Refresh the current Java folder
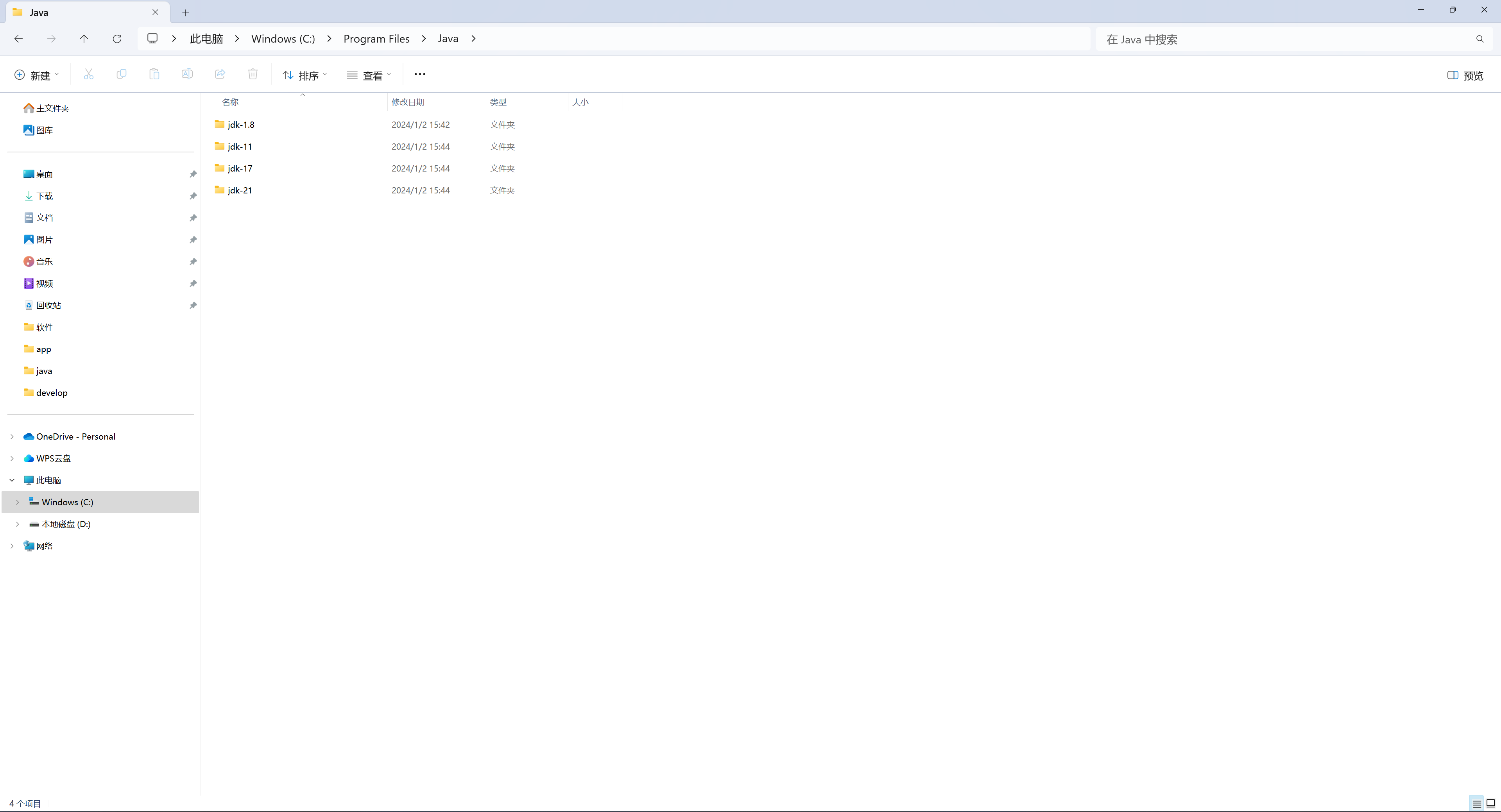 click(x=117, y=38)
